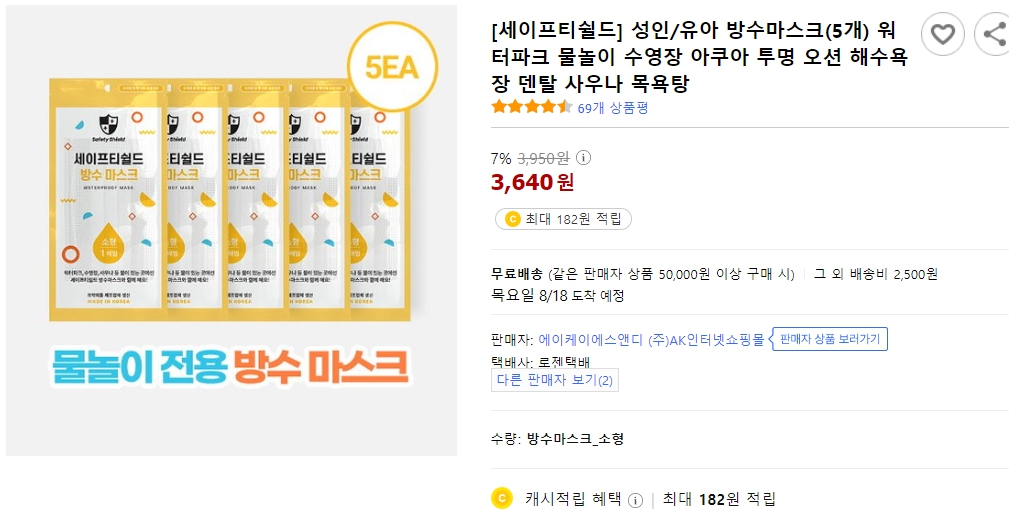Click coin icon in 최대 182원 적립 badge
The image size is (1009, 518).
513,219
